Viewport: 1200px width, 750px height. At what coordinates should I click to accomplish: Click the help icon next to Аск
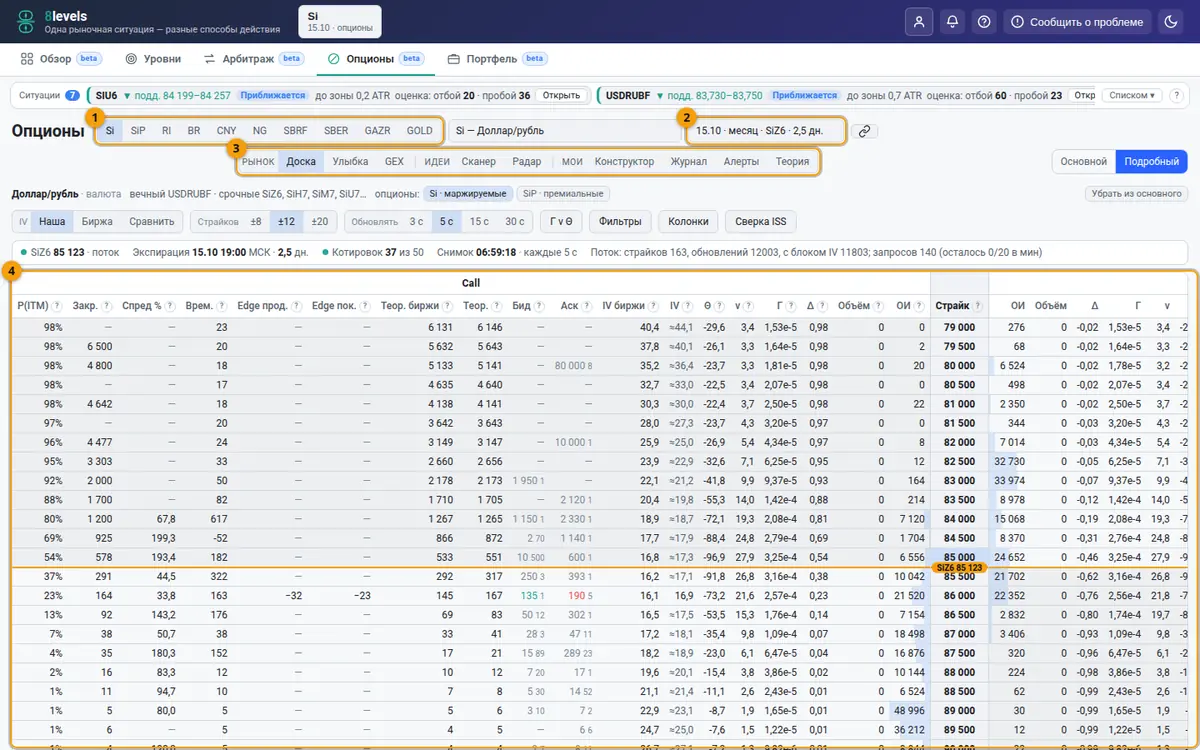pyautogui.click(x=589, y=305)
